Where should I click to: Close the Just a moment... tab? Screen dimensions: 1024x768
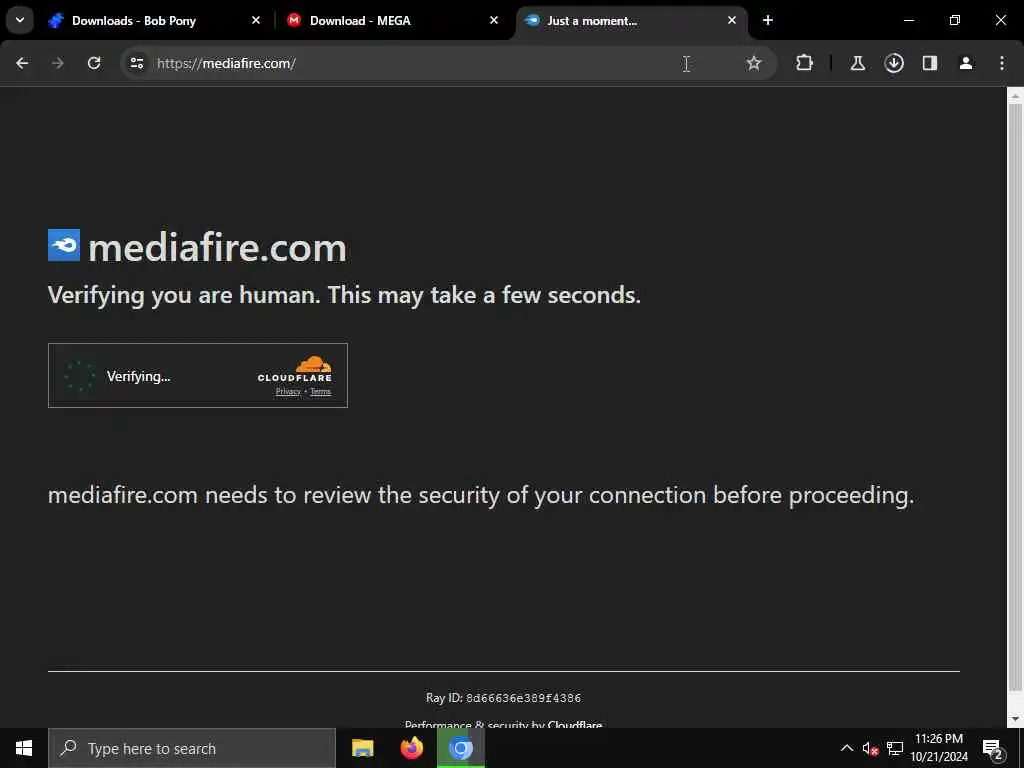[731, 21]
